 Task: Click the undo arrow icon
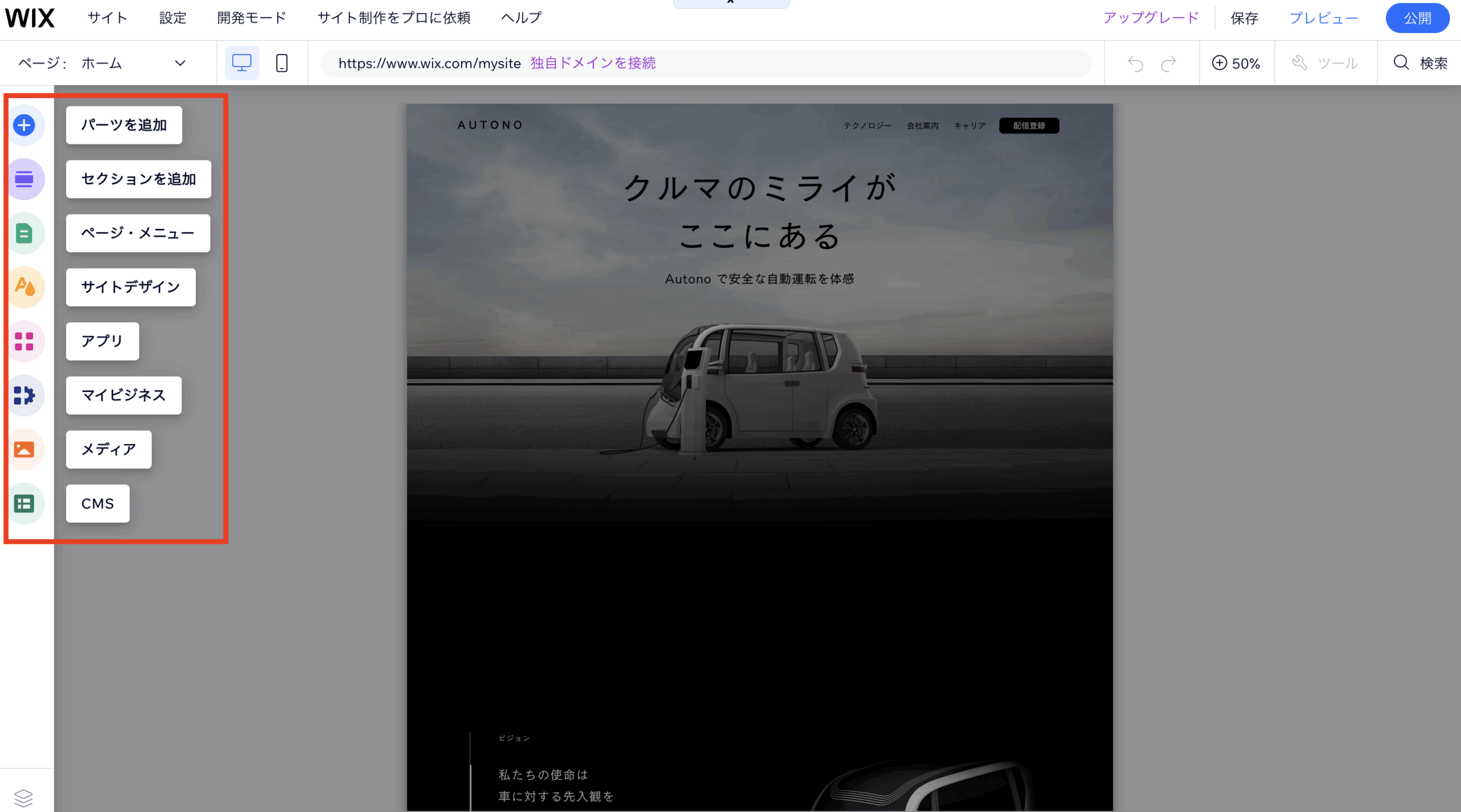(x=1135, y=63)
